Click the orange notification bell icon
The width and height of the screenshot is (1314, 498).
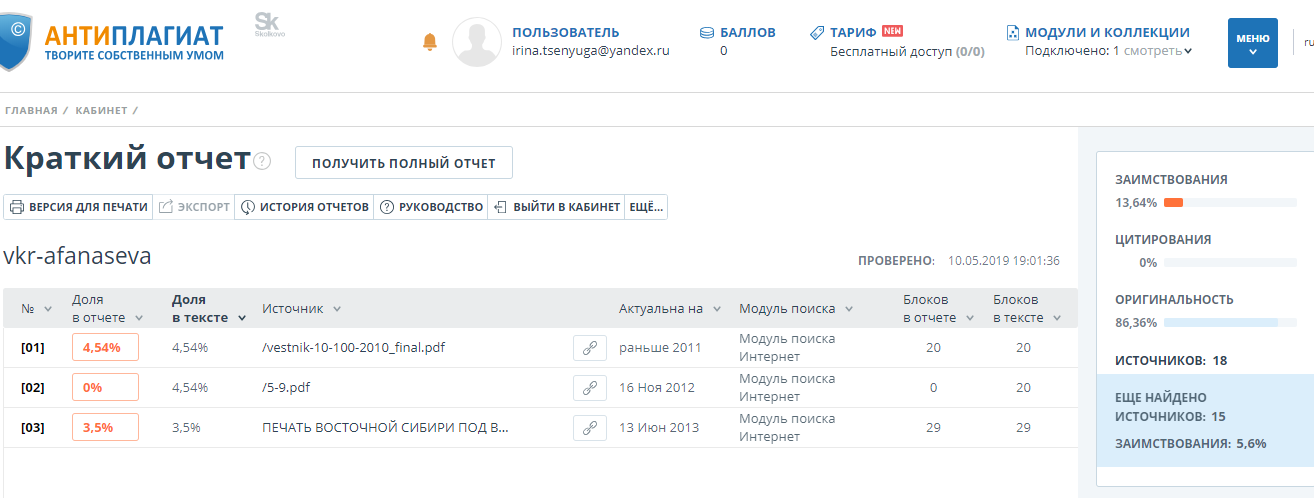coord(430,42)
